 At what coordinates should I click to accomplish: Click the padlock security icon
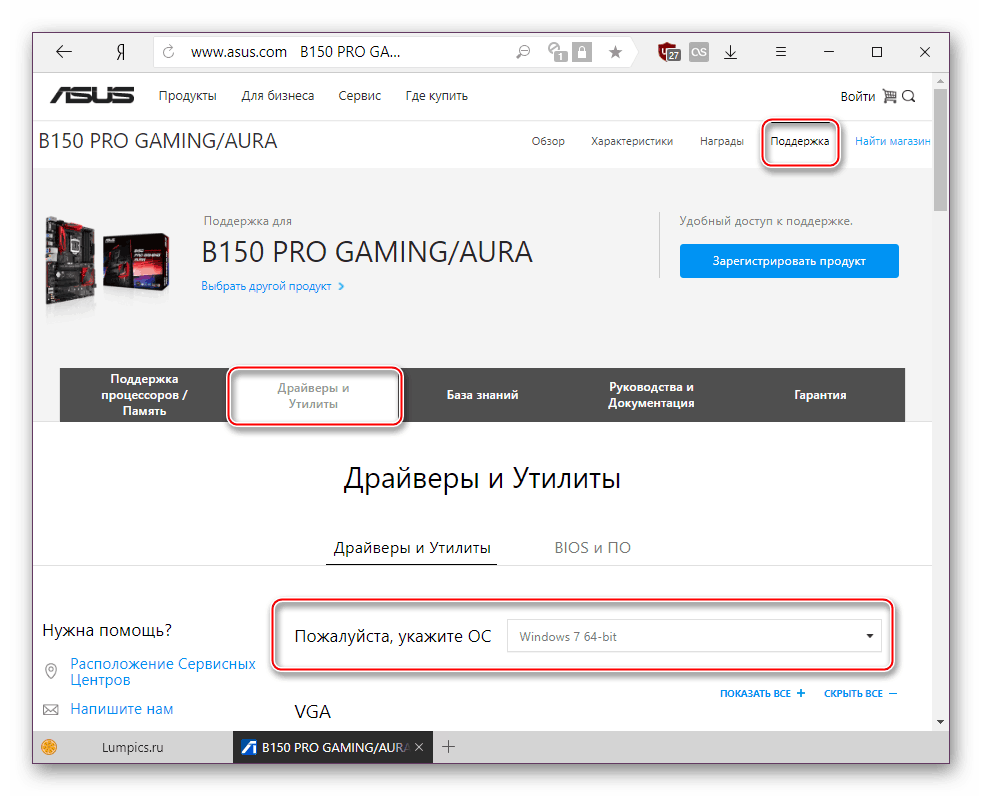pos(582,52)
